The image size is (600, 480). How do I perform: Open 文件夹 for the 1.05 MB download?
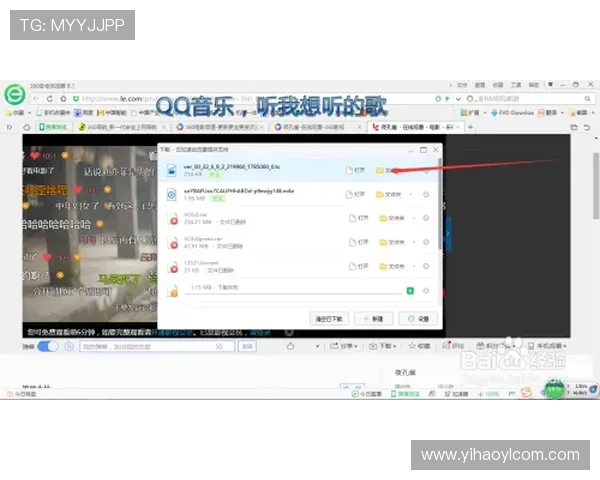(388, 194)
